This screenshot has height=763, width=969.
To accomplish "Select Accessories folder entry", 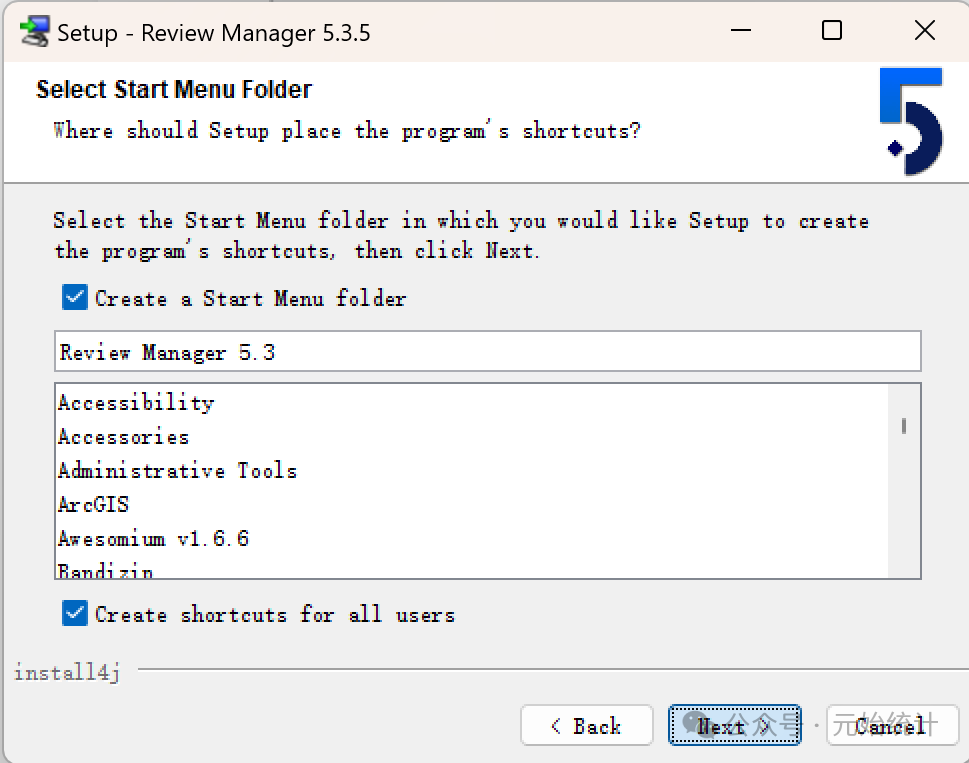I will 123,437.
